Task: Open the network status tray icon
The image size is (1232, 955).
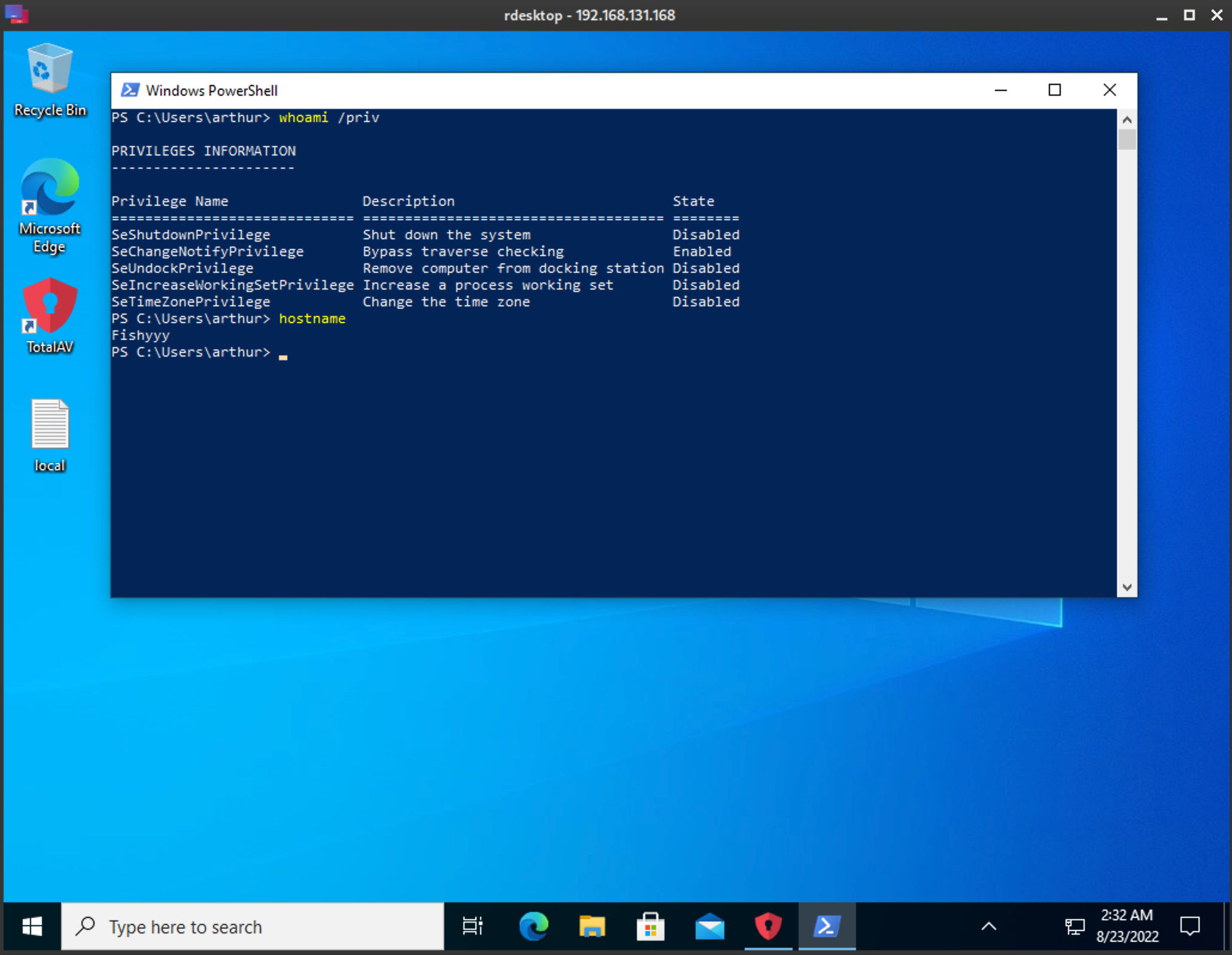Action: point(1075,927)
